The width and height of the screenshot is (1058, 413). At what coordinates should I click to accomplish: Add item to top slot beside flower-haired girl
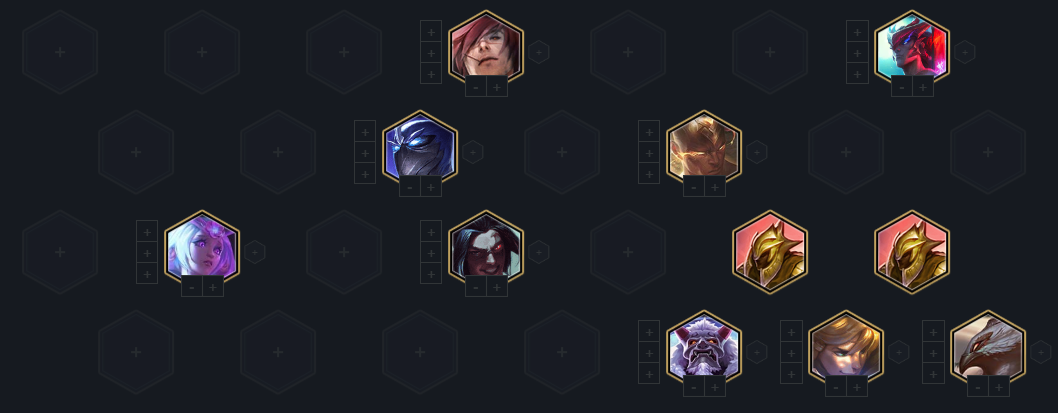pos(146,231)
